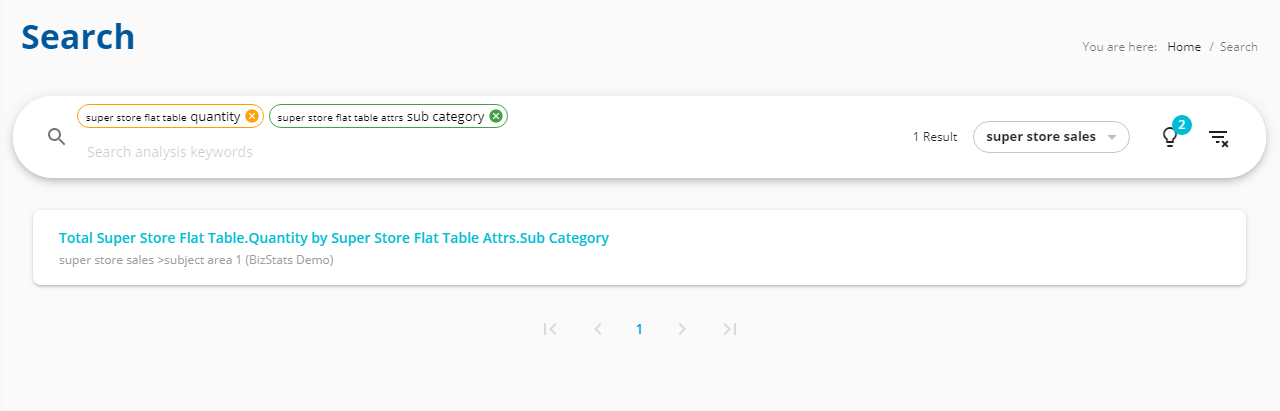Go to the first results page
Viewport: 1280px width, 411px height.
550,329
